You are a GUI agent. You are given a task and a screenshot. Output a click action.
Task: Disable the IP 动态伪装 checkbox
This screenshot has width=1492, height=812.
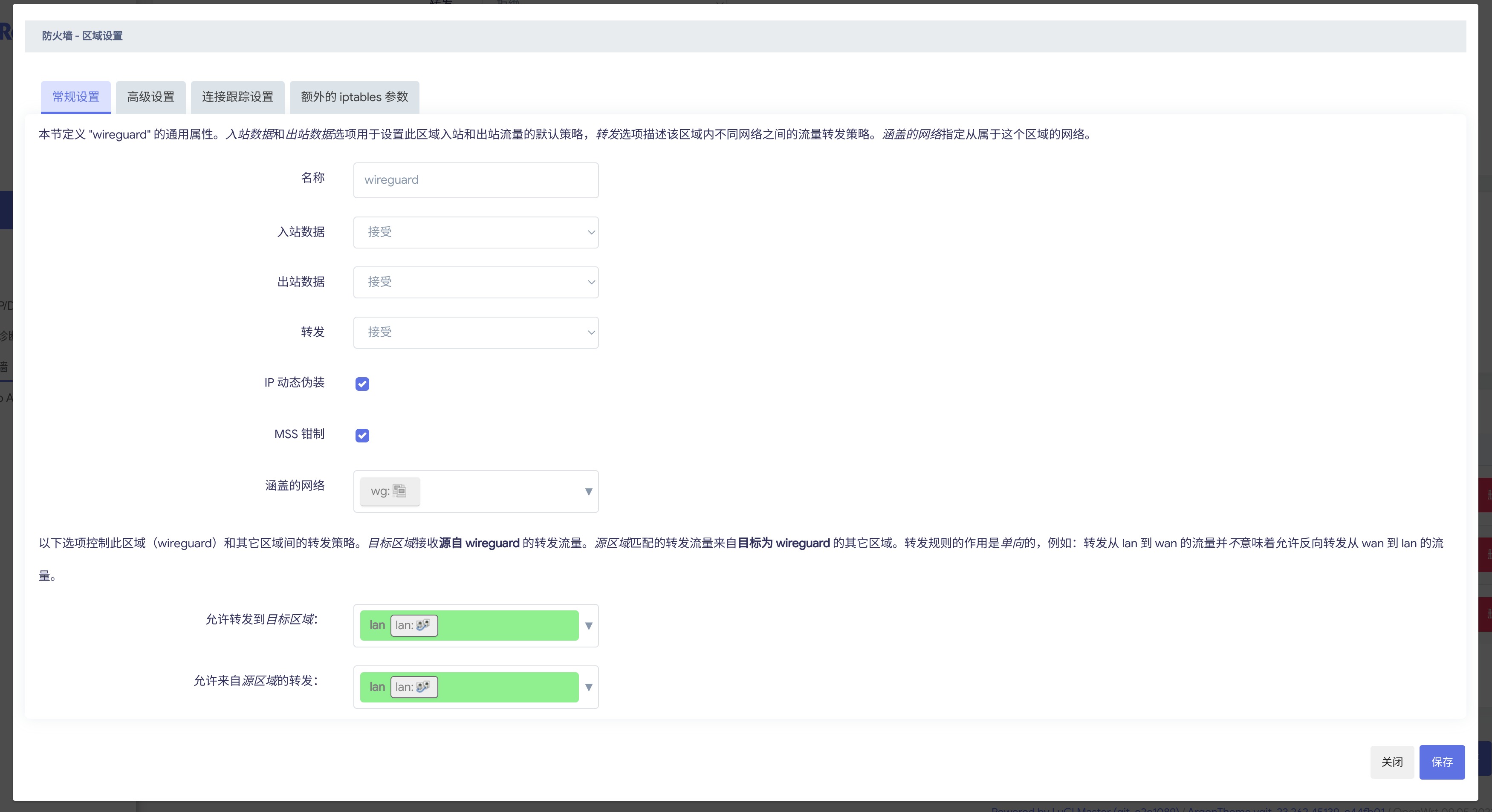pyautogui.click(x=362, y=384)
